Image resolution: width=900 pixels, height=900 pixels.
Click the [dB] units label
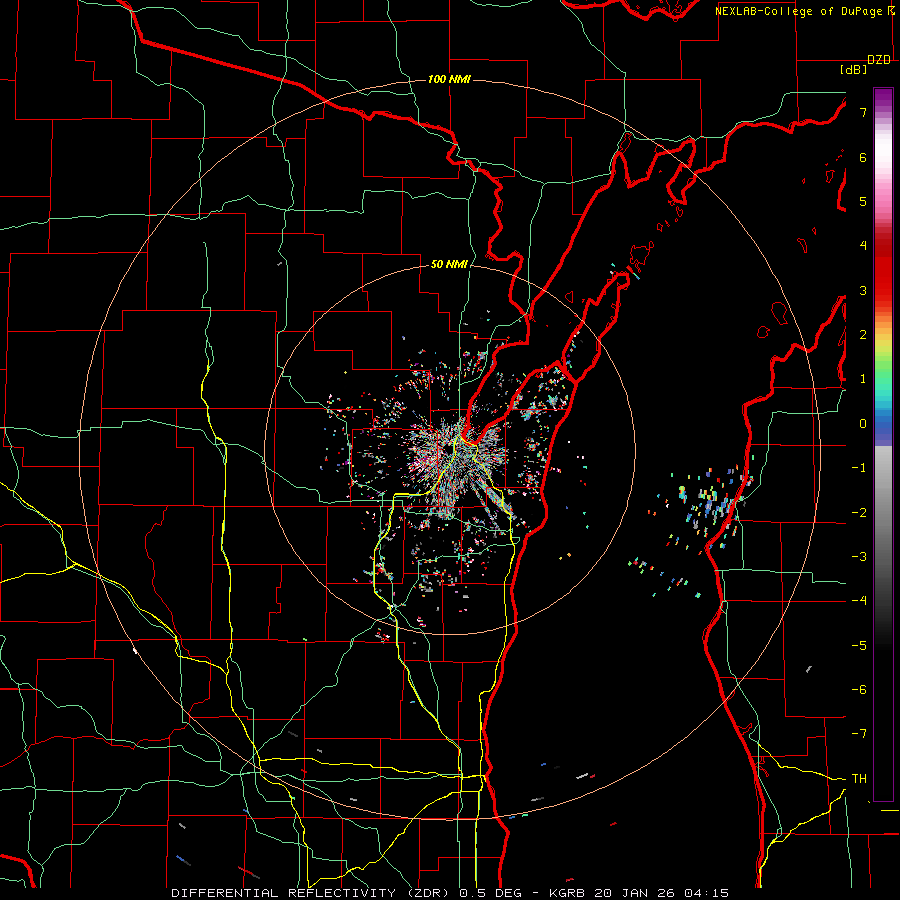[x=854, y=70]
